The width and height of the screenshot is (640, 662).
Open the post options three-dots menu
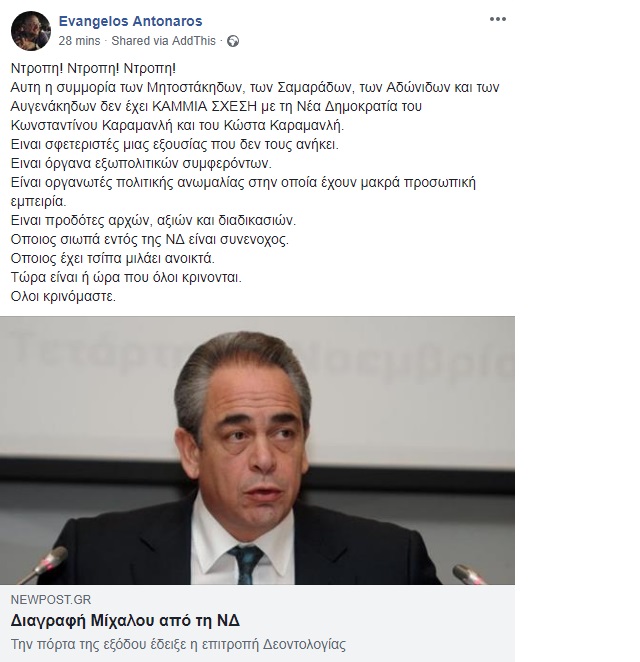coord(498,19)
